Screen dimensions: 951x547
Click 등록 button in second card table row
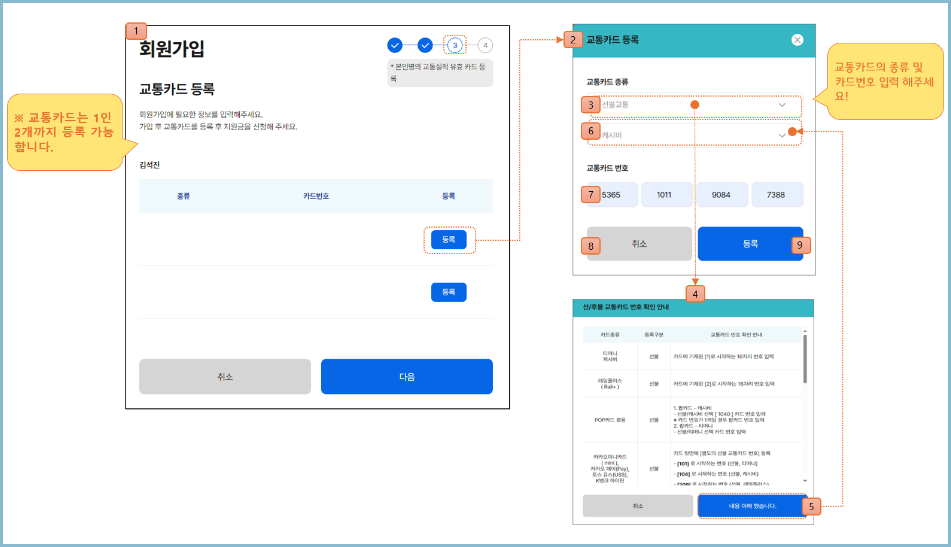point(449,292)
